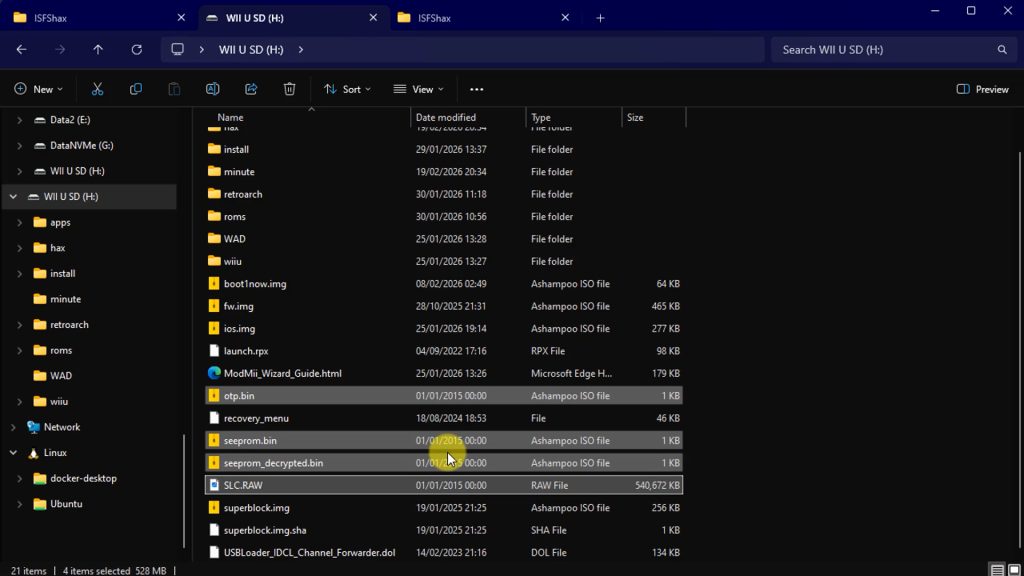This screenshot has height=576, width=1024.
Task: Select the Cut icon in the toolbar
Action: pos(97,89)
